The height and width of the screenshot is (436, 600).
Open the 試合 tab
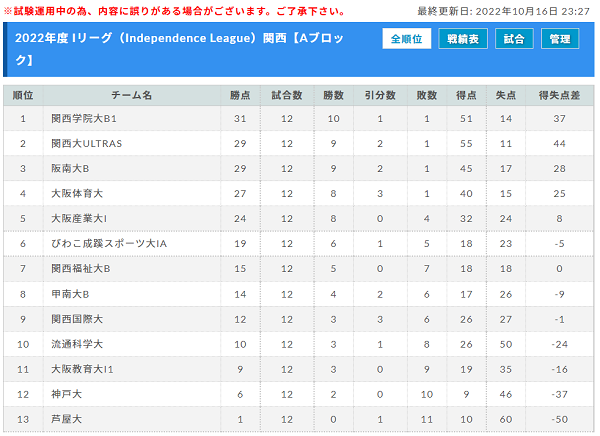(x=514, y=39)
